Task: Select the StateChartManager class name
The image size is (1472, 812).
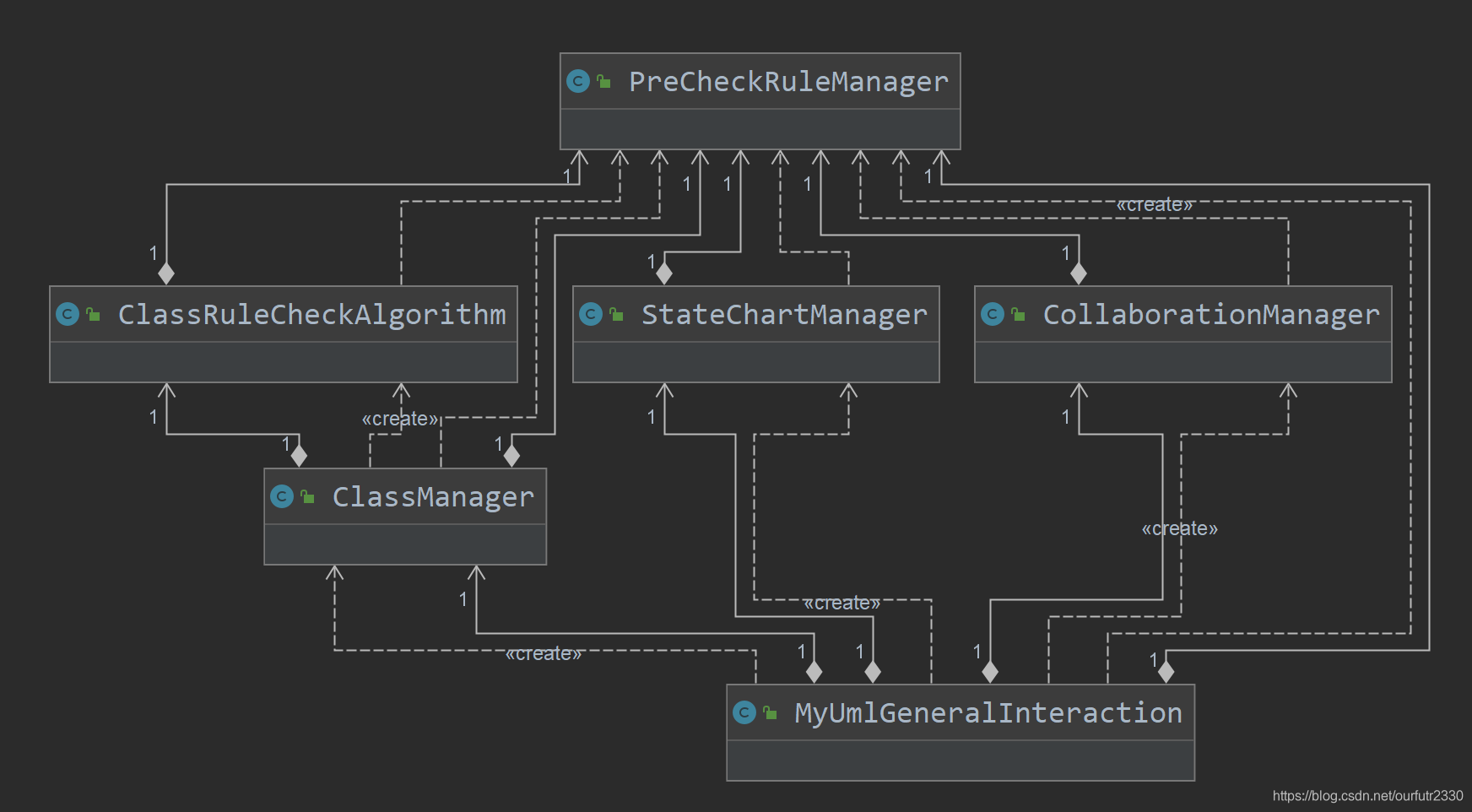Action: point(784,315)
